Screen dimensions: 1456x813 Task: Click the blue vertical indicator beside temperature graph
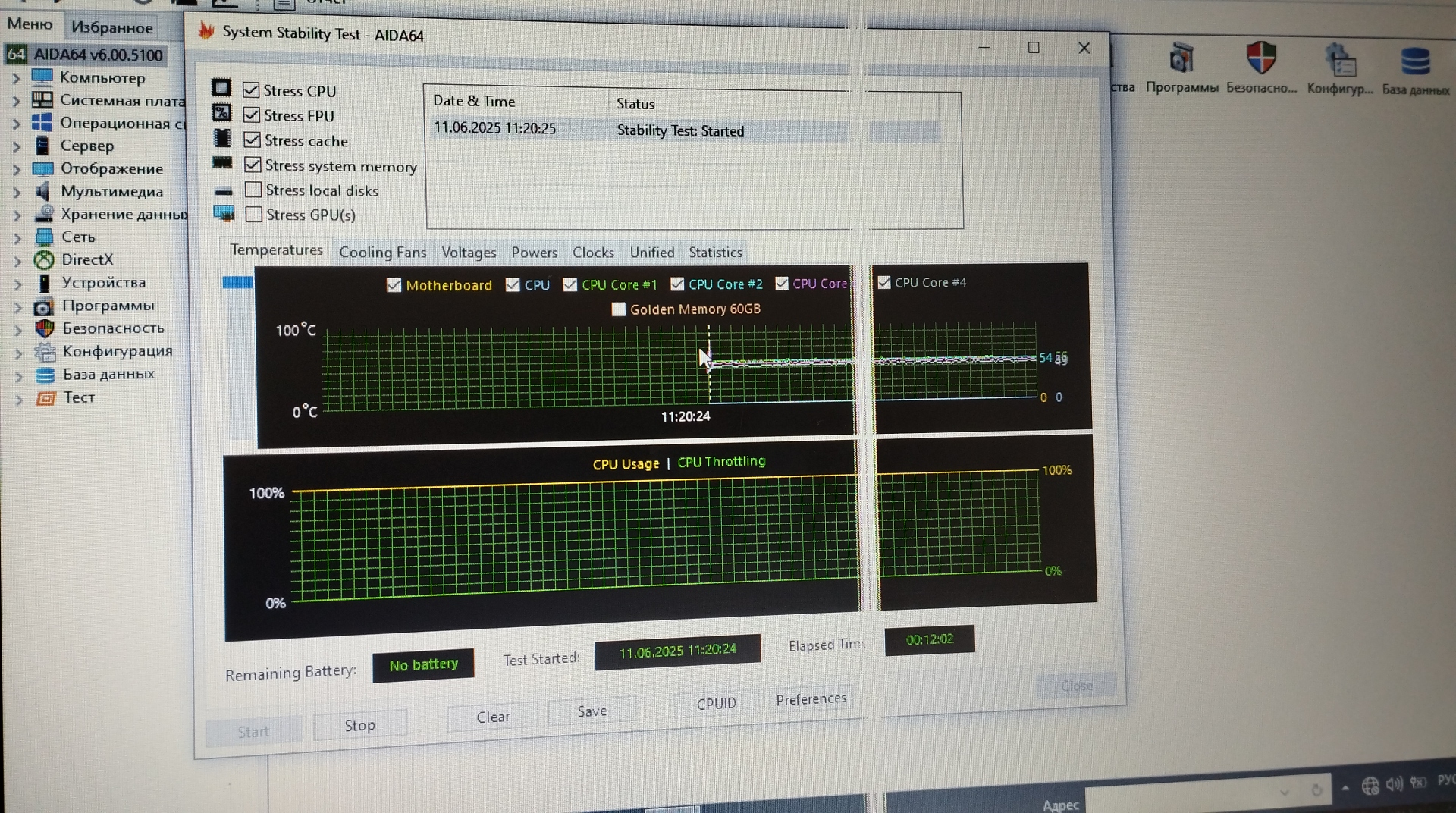click(237, 283)
